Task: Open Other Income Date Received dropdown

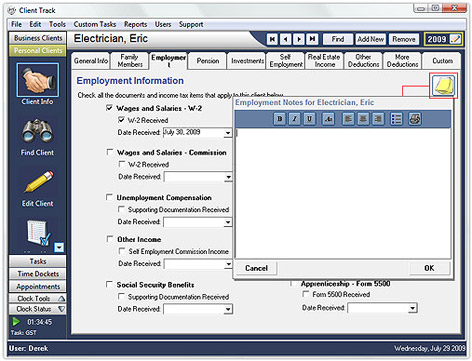Action: [x=228, y=264]
